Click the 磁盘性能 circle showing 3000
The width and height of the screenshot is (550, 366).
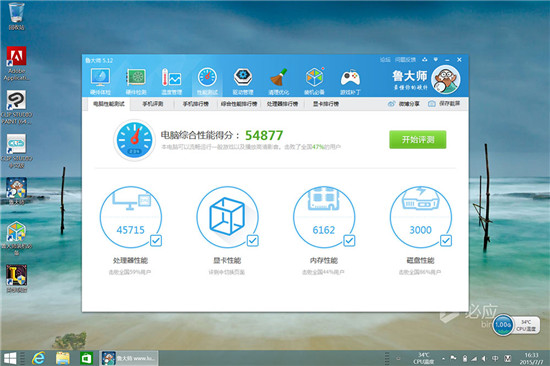pos(421,217)
